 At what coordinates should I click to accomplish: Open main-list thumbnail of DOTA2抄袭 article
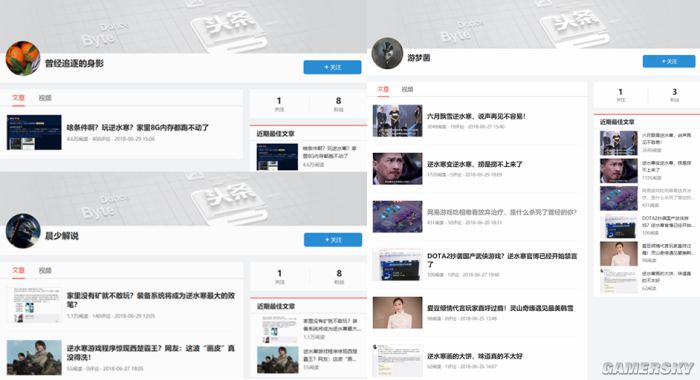point(397,265)
